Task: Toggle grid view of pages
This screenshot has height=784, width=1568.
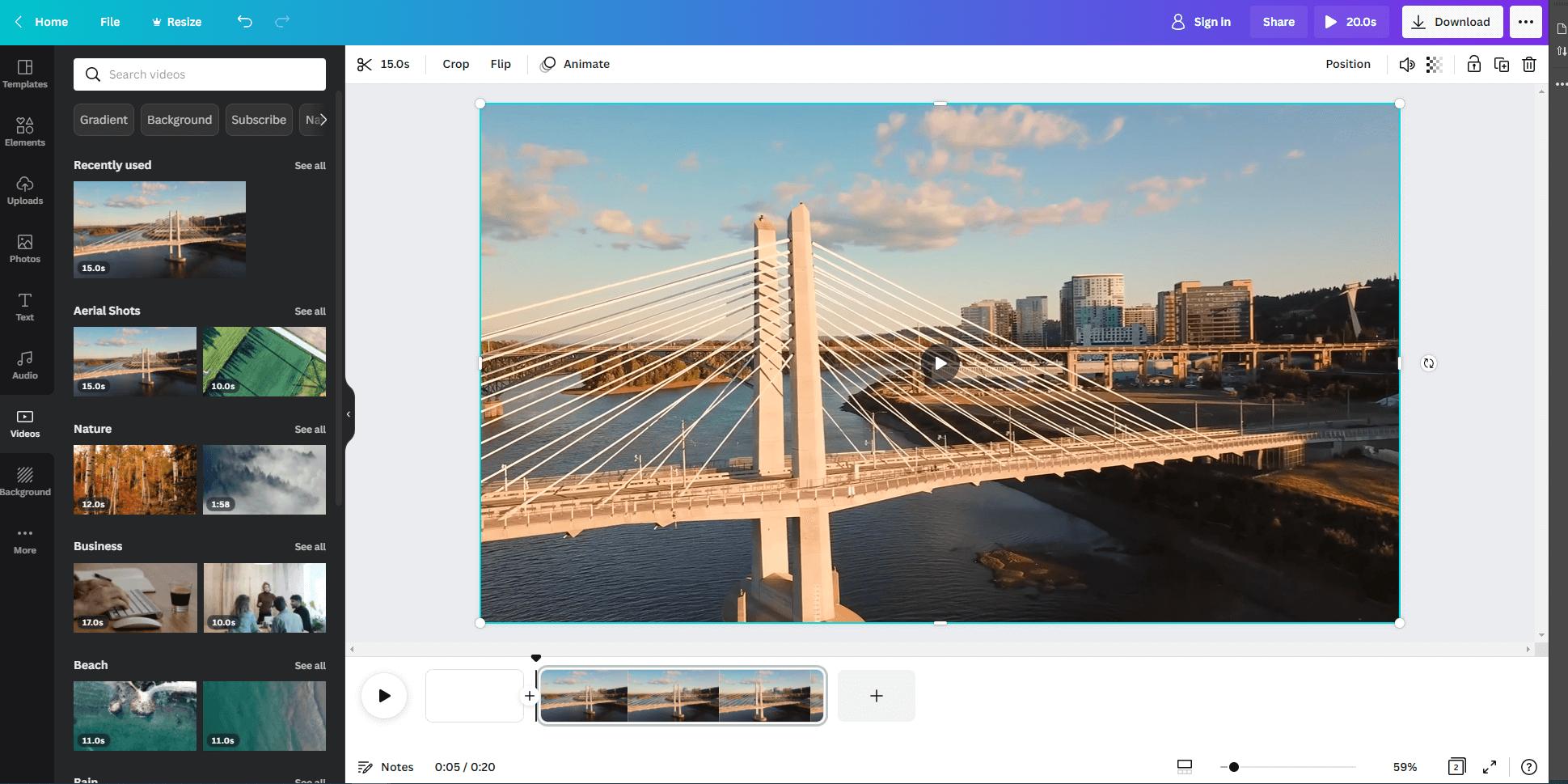Action: click(x=1456, y=767)
